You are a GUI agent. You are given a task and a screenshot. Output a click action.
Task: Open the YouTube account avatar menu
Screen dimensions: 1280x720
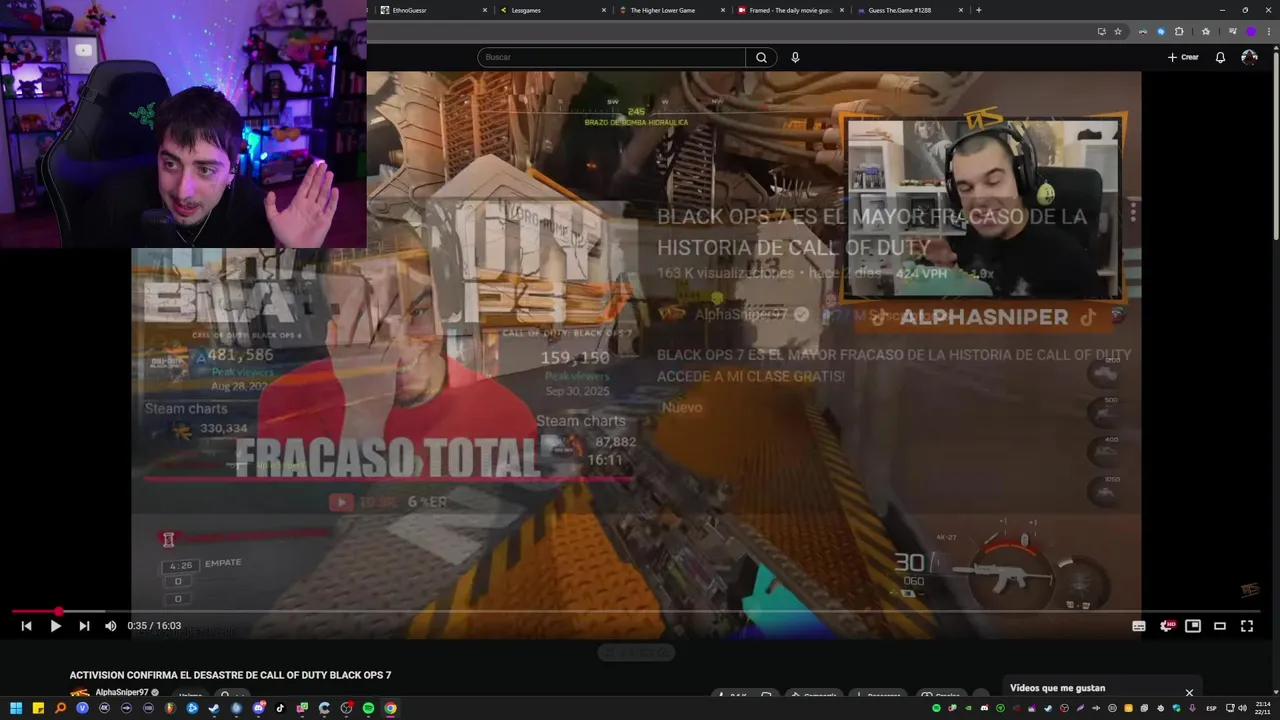(1249, 57)
